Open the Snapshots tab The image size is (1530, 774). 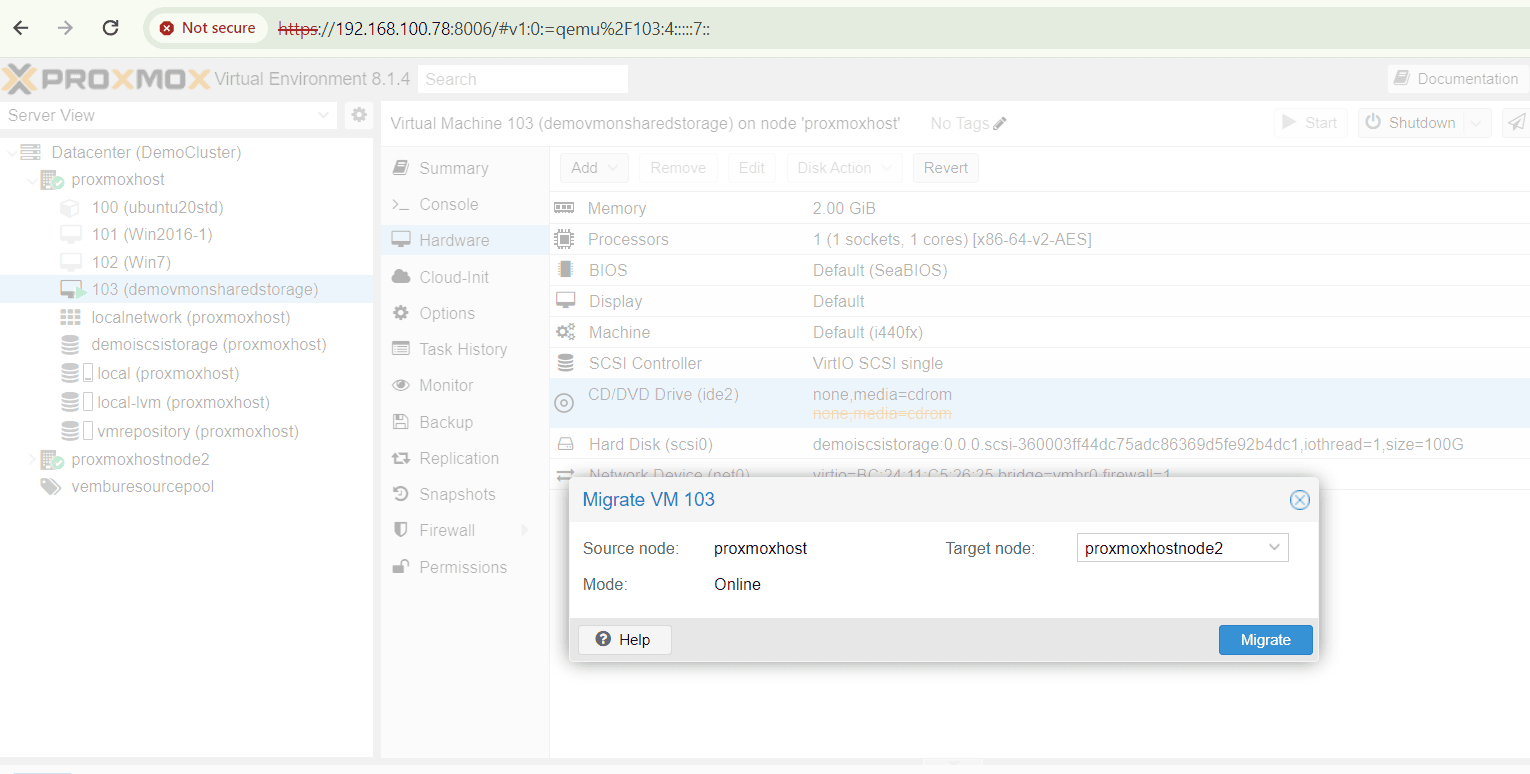point(465,494)
